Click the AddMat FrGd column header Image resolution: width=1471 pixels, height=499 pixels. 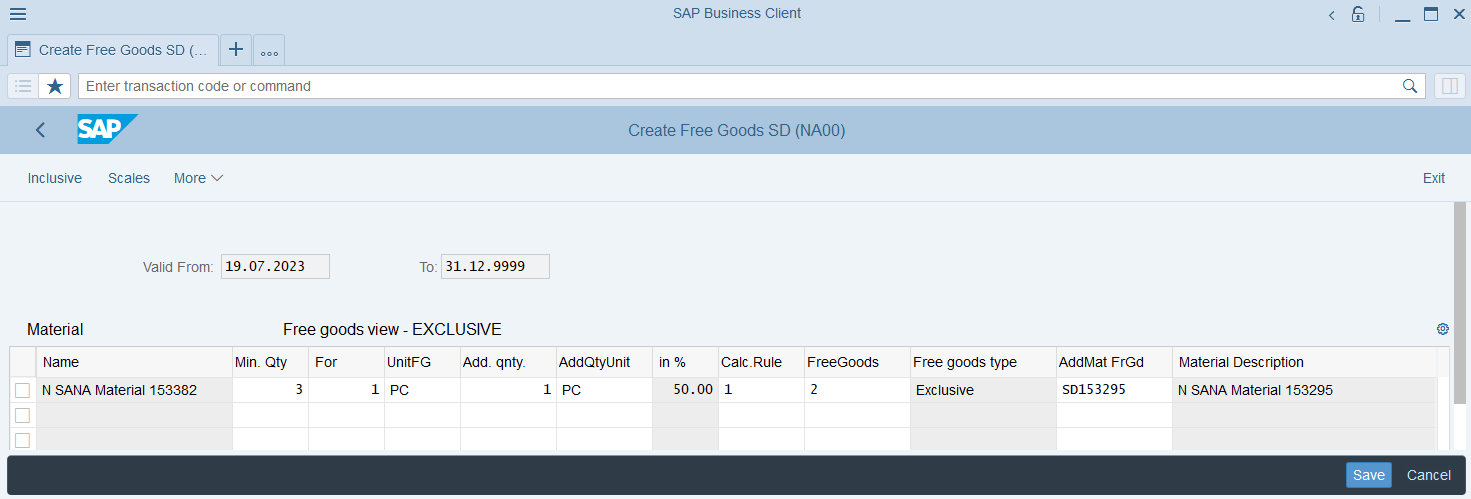1114,362
